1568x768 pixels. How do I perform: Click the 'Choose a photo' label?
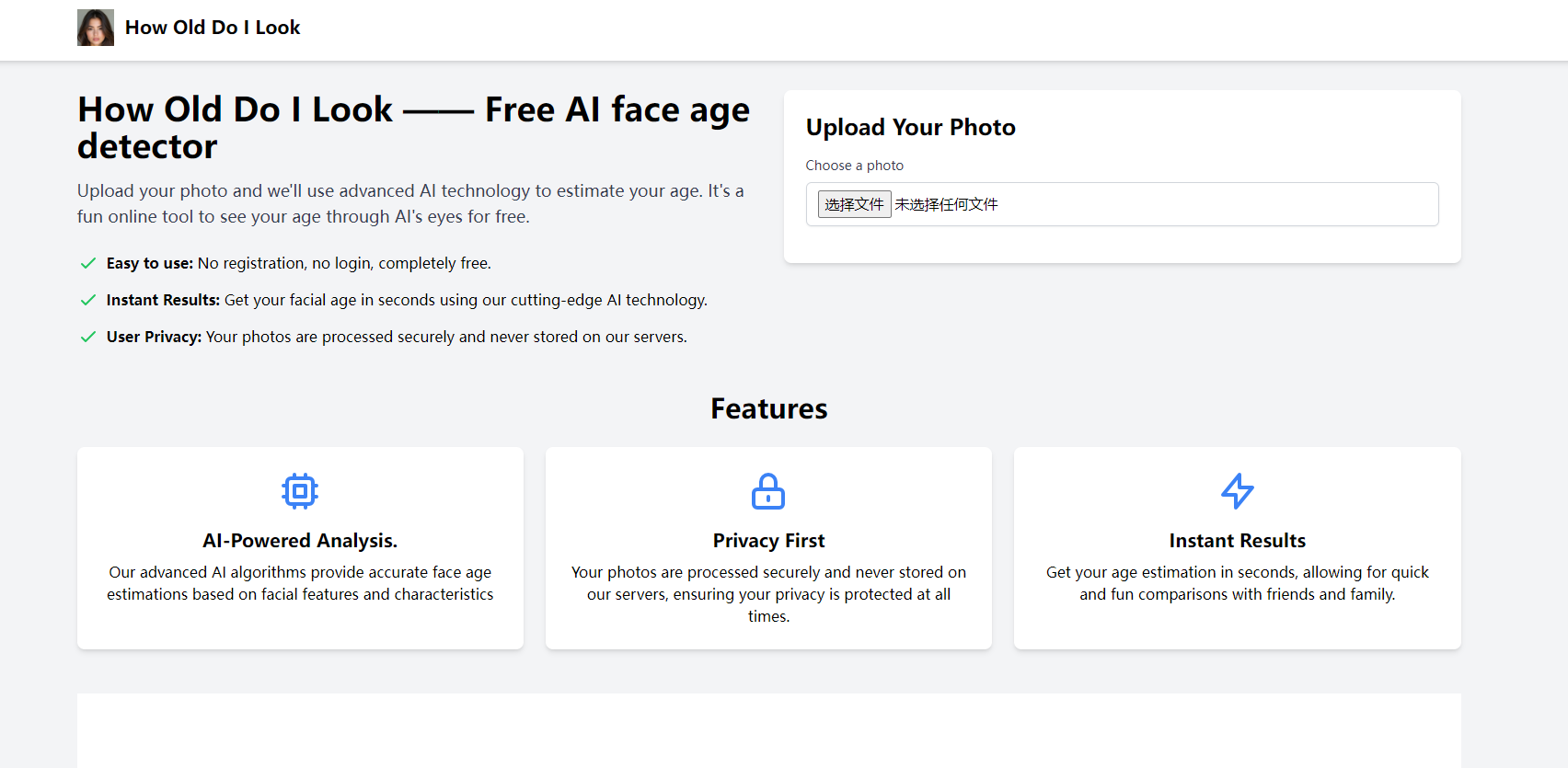(x=854, y=166)
